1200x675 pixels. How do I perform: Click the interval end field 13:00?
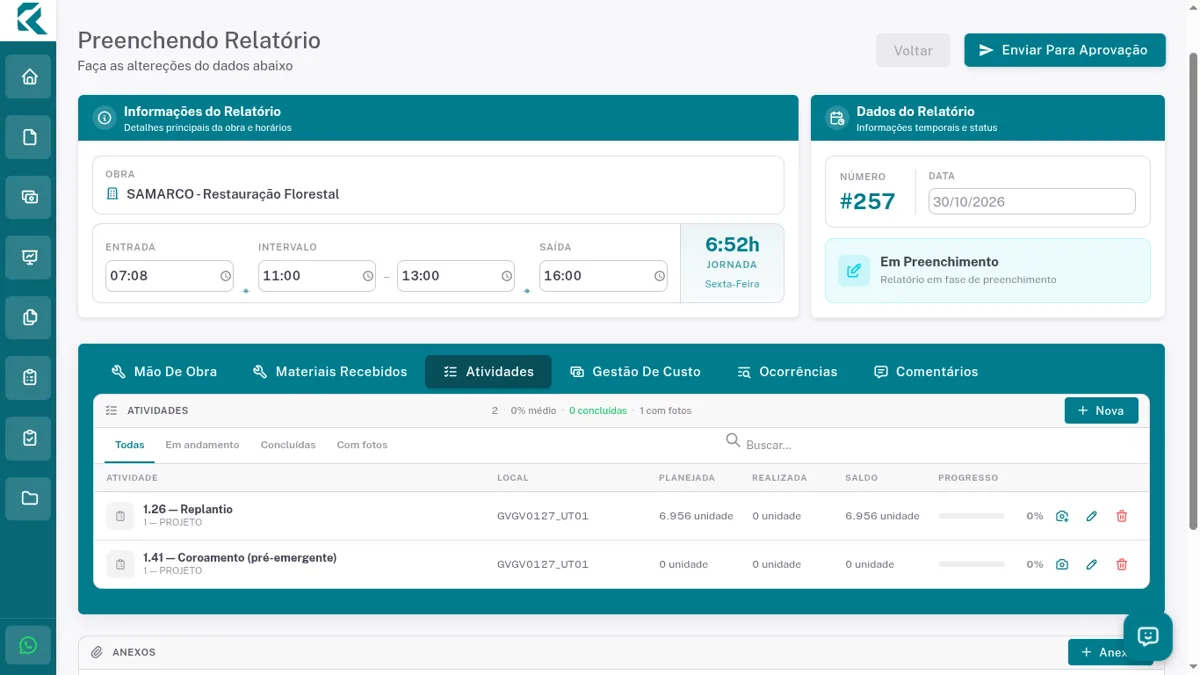(x=456, y=276)
